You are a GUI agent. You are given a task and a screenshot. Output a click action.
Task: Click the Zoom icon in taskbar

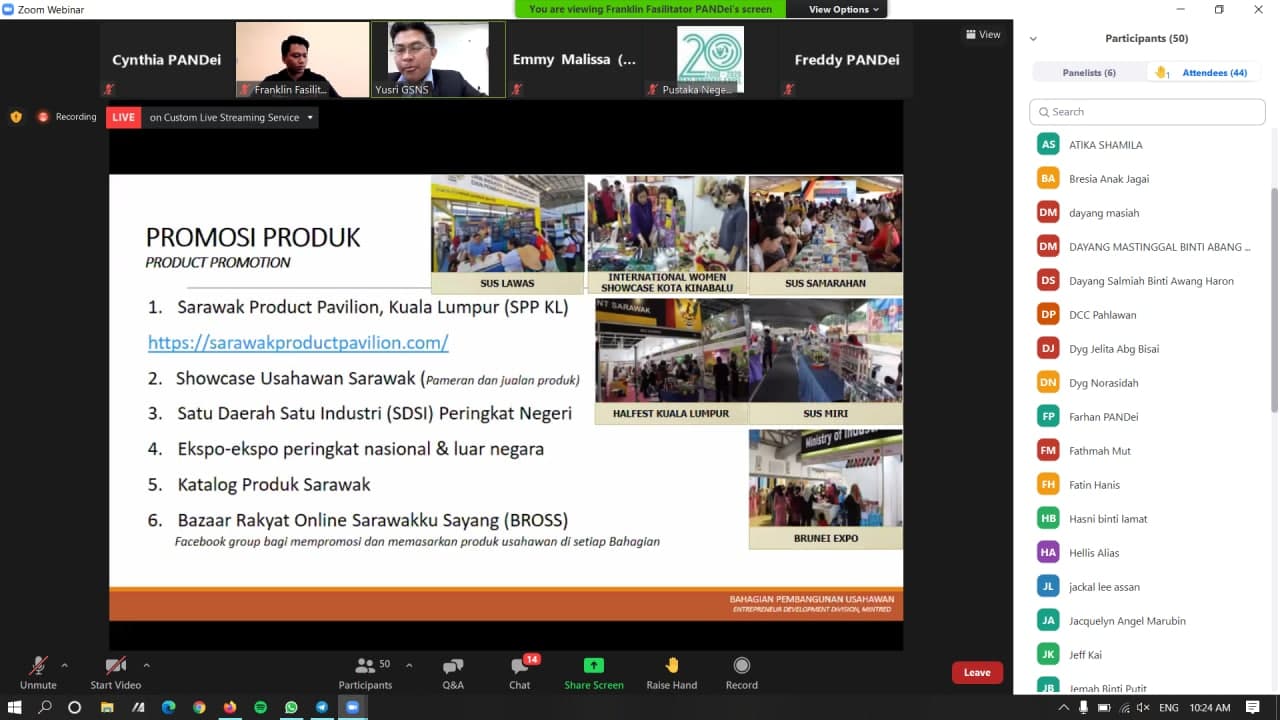point(352,707)
